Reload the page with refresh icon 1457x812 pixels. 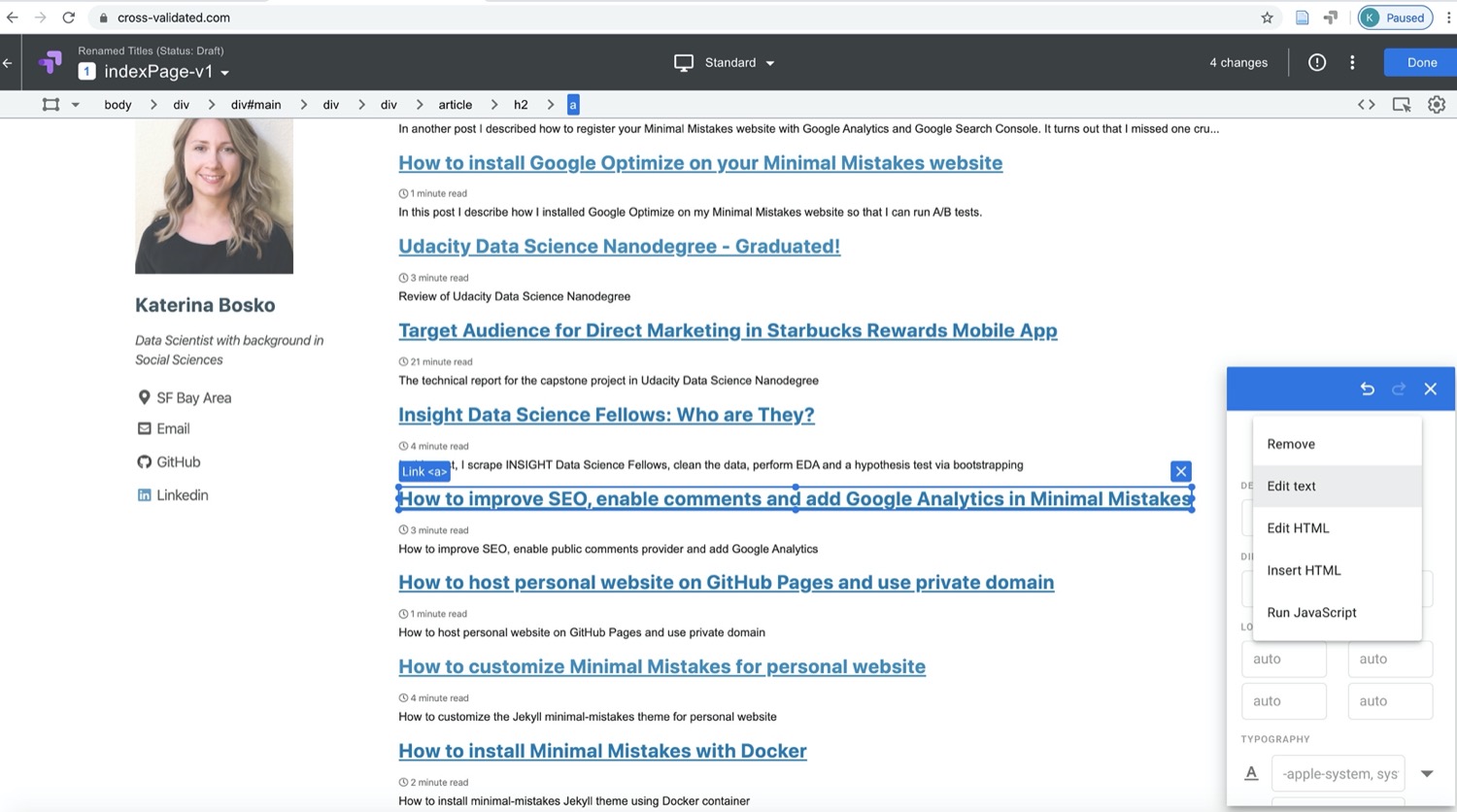tap(68, 17)
